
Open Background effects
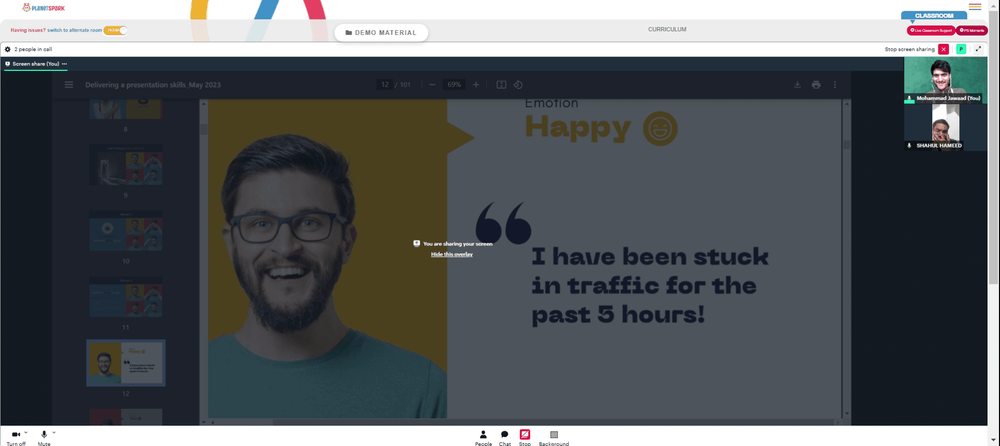pyautogui.click(x=554, y=438)
